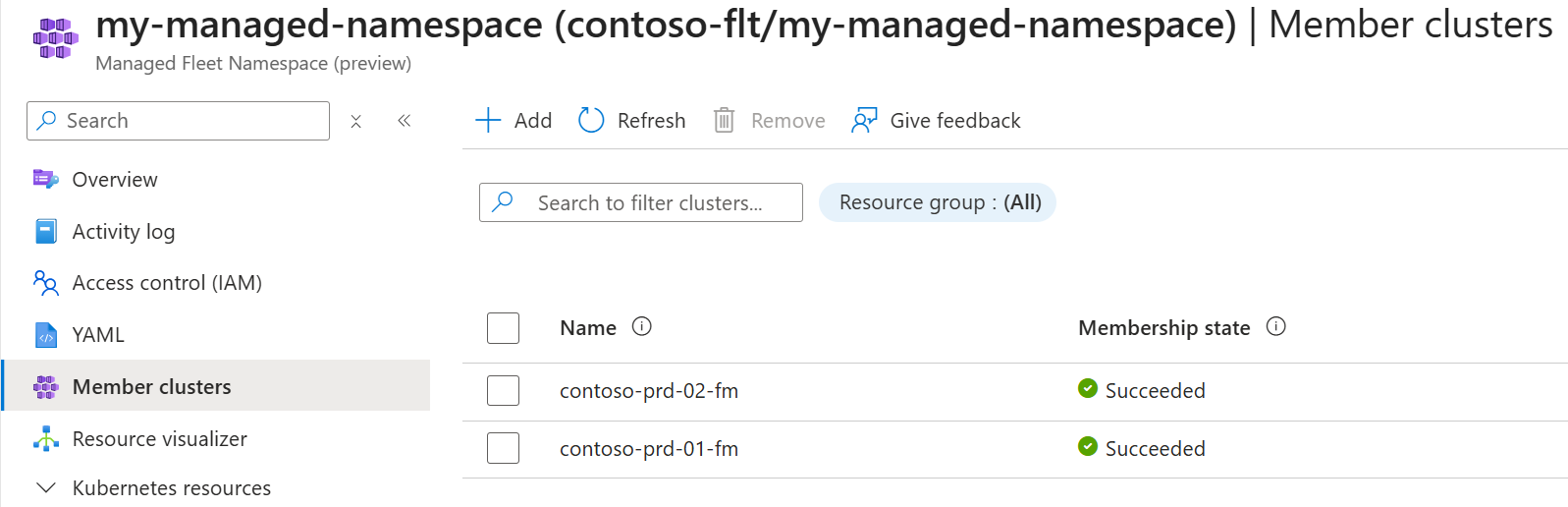Collapse the sidebar with double chevron

[x=404, y=121]
